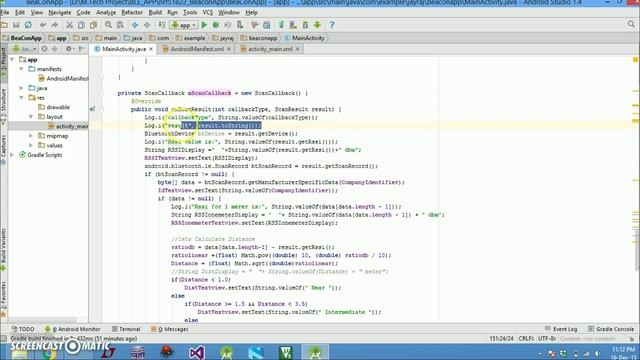This screenshot has width=640, height=360.
Task: Click the AVD Manager icon
Action: point(293,25)
